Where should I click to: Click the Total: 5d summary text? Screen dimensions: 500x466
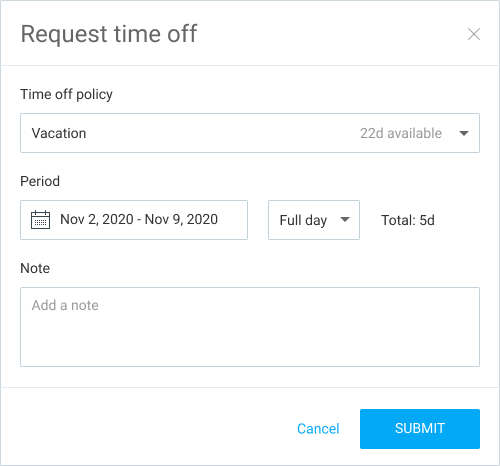point(408,220)
